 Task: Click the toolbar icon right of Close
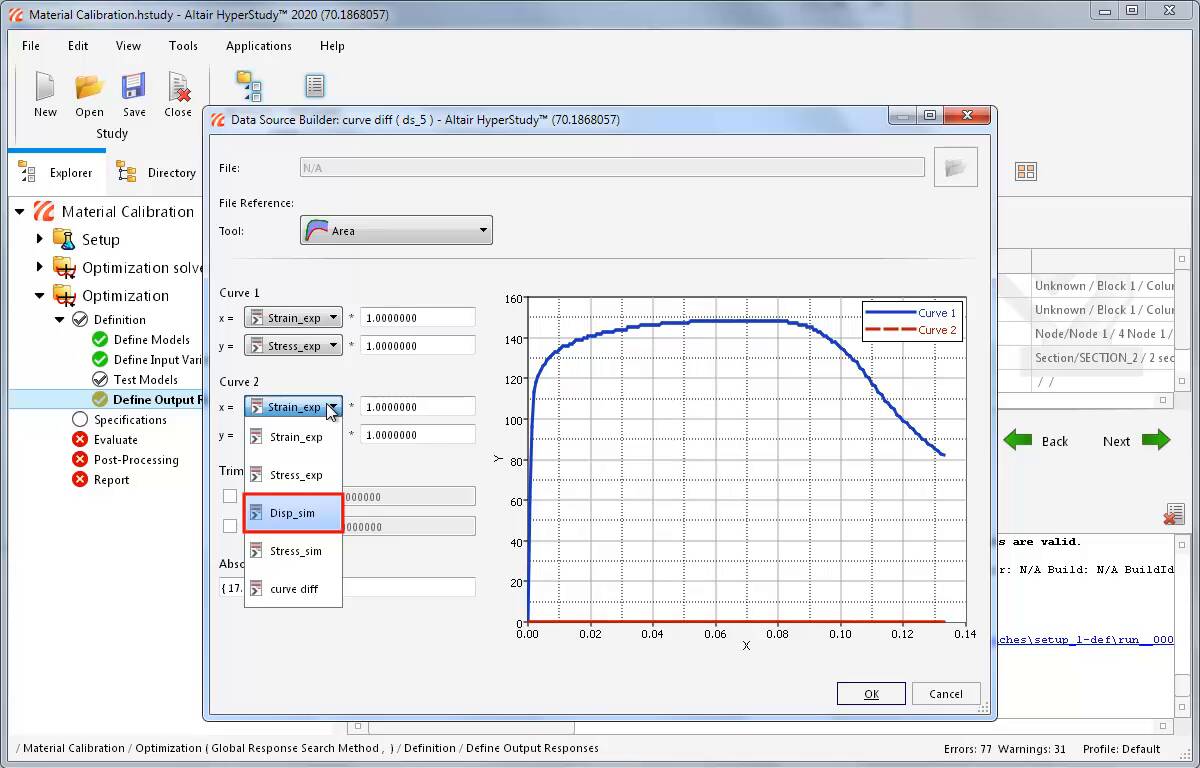click(x=248, y=86)
